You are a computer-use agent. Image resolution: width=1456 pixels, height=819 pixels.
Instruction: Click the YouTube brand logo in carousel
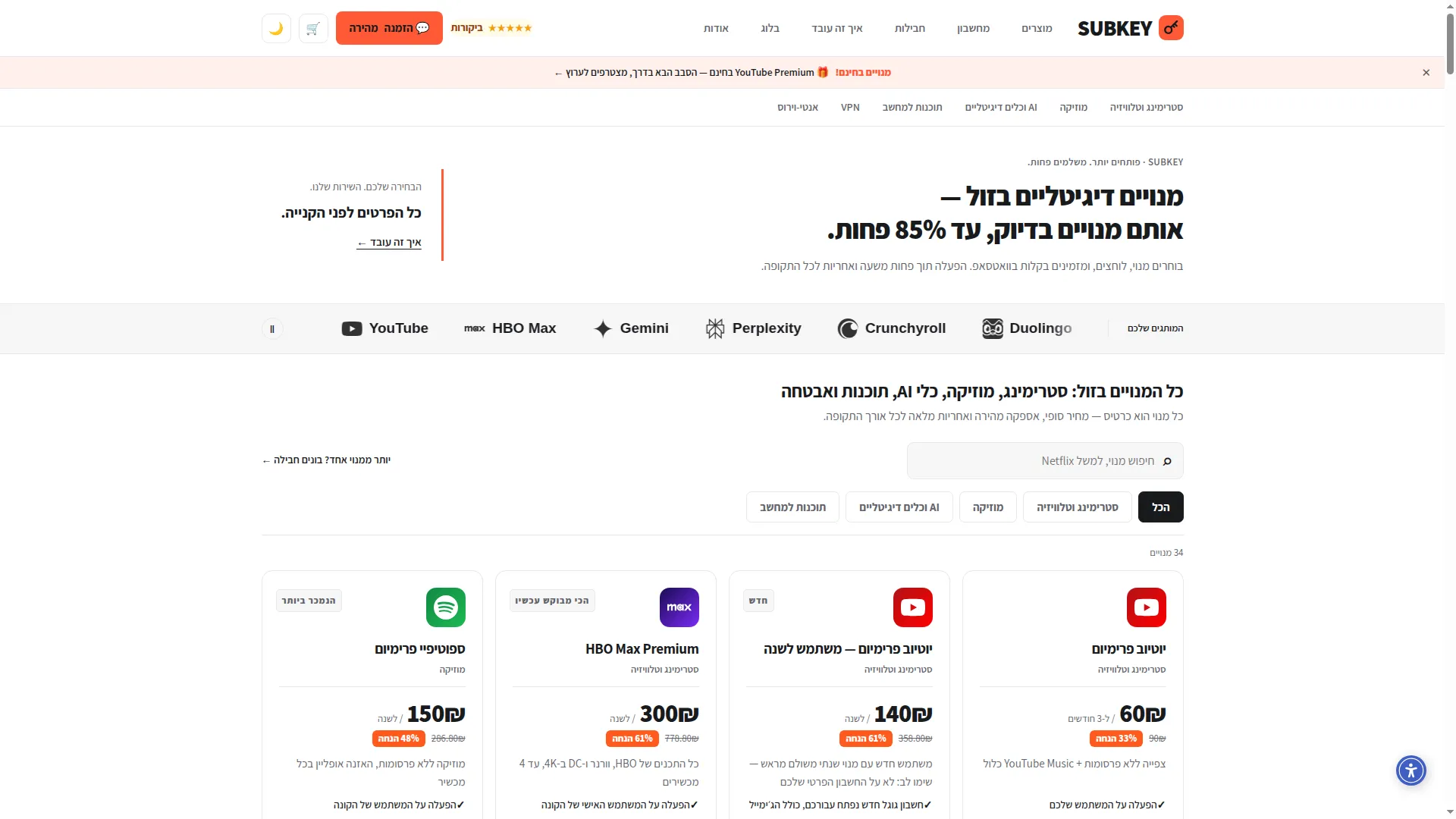pyautogui.click(x=385, y=328)
